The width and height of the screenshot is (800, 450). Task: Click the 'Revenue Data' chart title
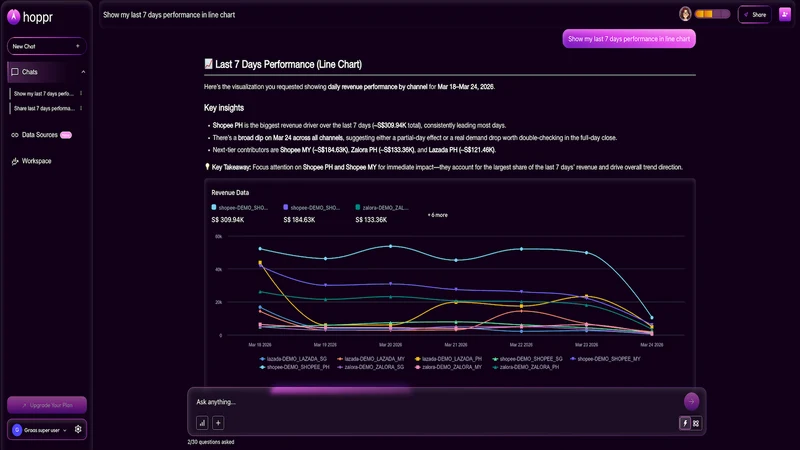click(x=230, y=192)
